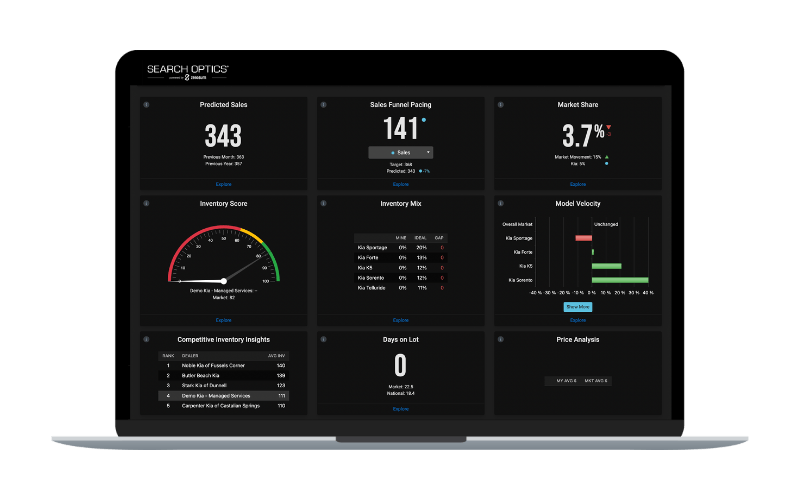The width and height of the screenshot is (800, 500).
Task: Click the green Kia K5 velocity bar
Action: (607, 266)
